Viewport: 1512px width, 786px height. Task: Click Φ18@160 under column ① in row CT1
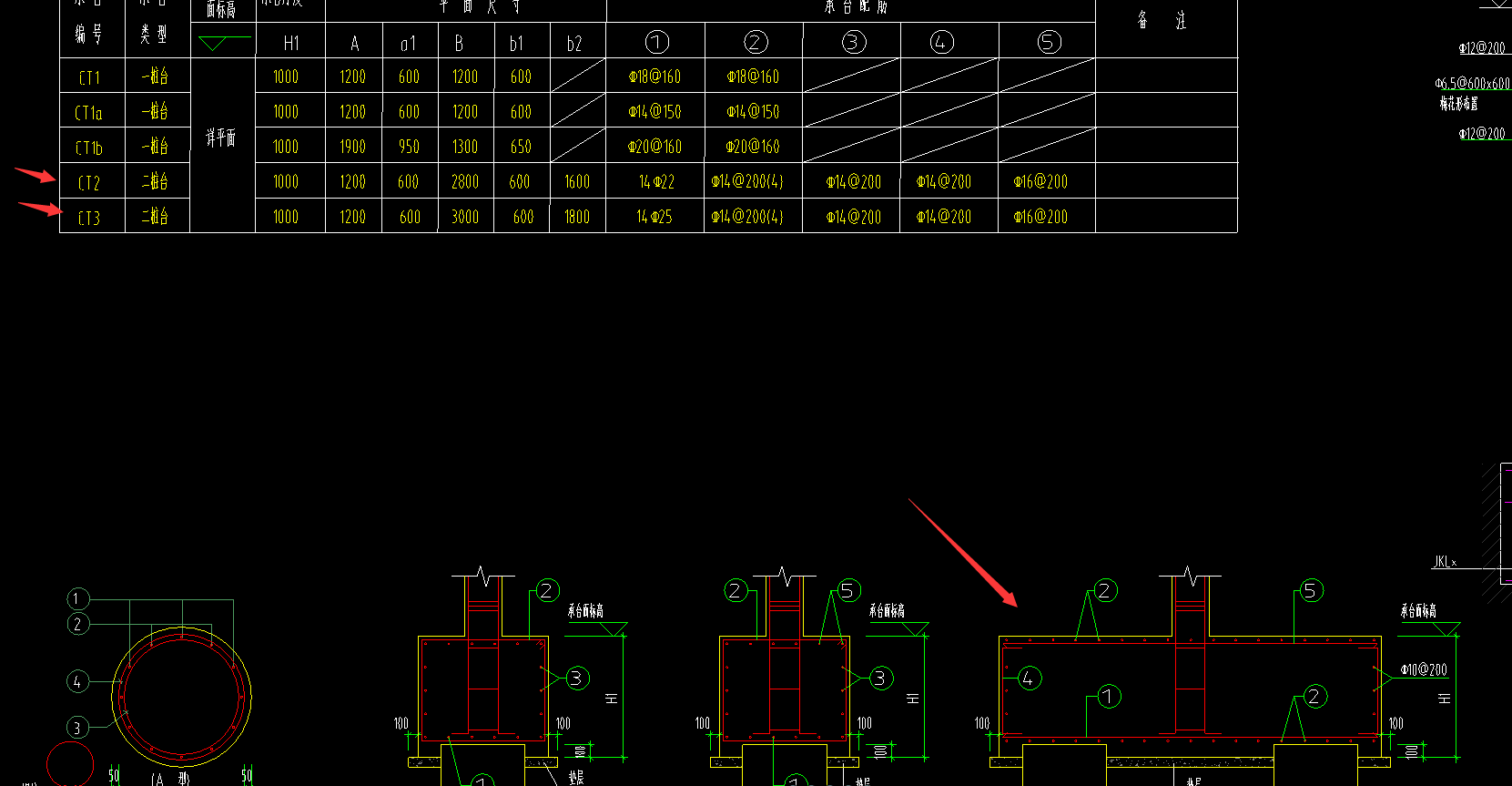tap(655, 77)
